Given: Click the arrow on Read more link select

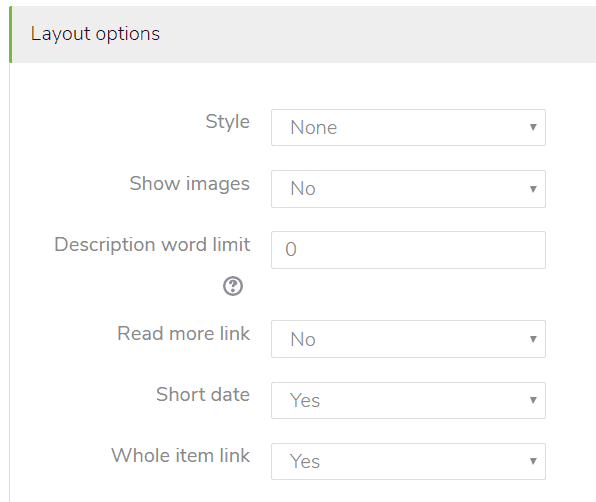Looking at the screenshot, I should [x=533, y=339].
